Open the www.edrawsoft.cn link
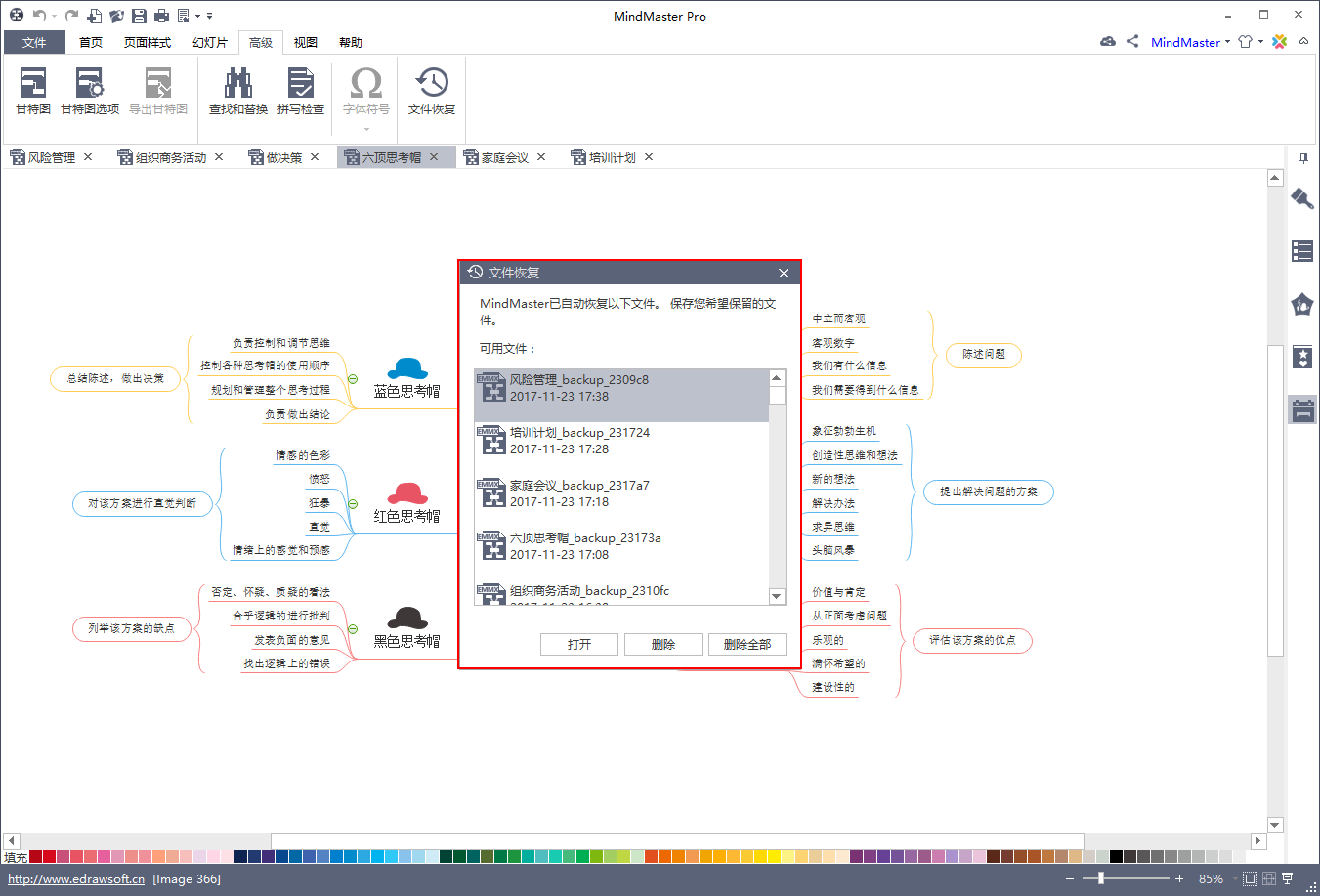1320x896 pixels. [76, 878]
